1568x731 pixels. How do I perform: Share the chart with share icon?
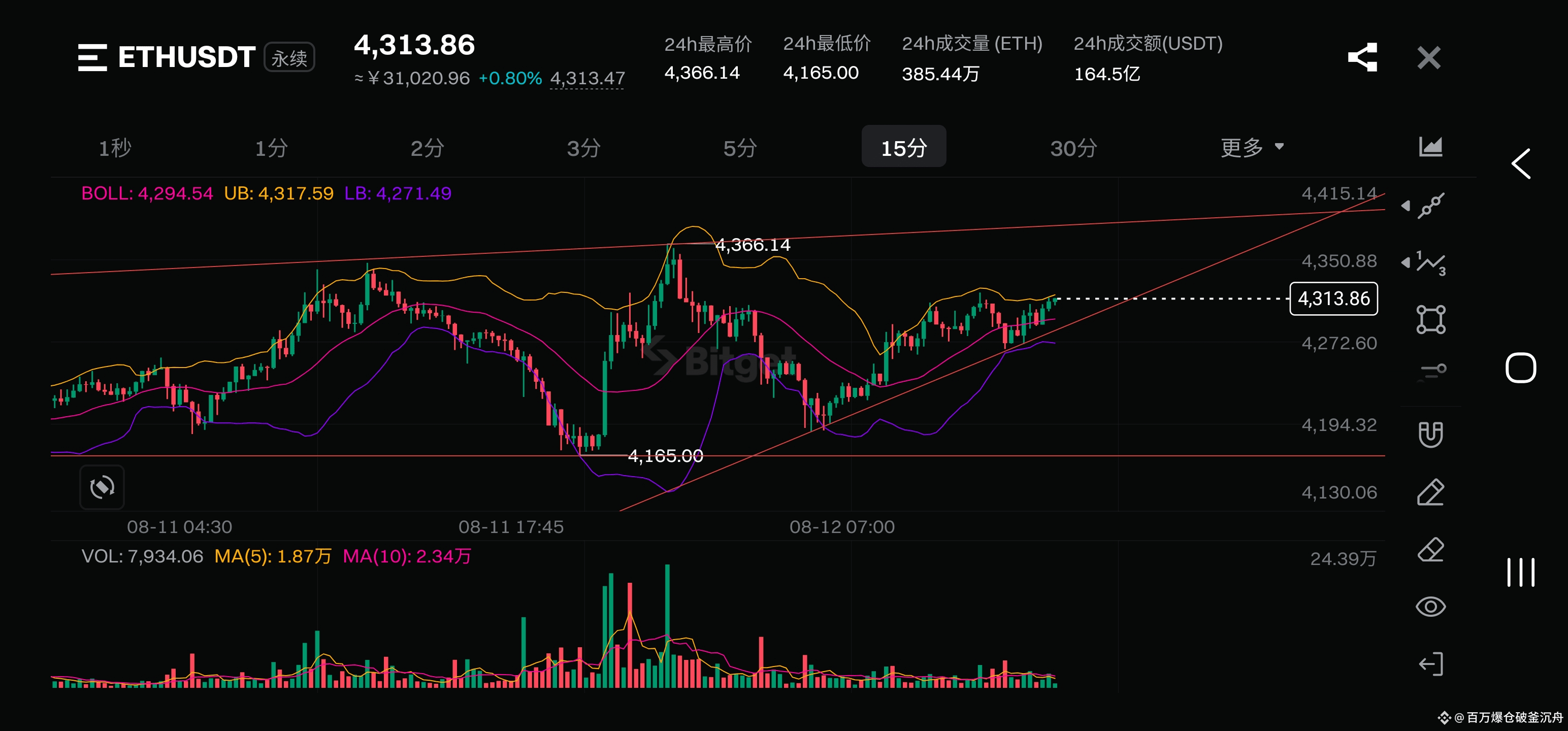[x=1362, y=58]
